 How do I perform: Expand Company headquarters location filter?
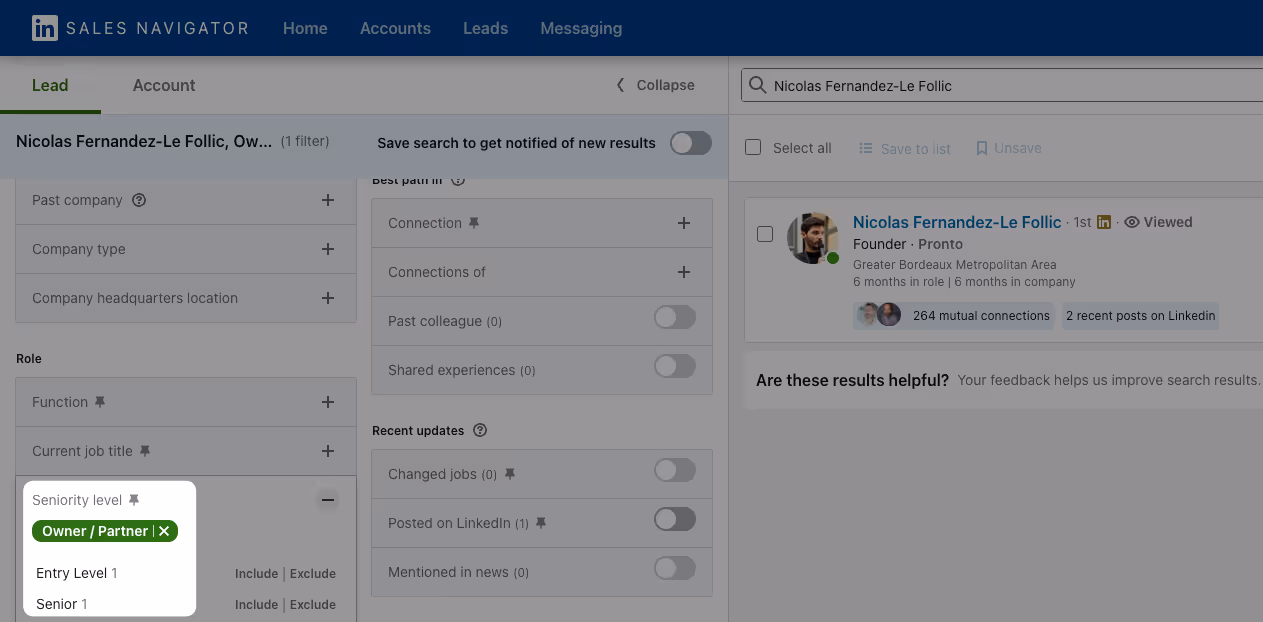(327, 298)
